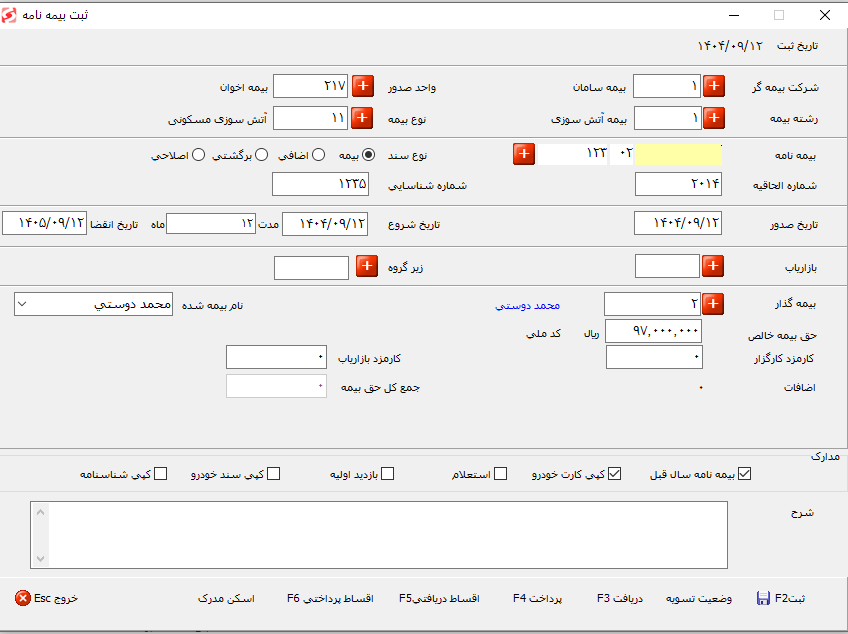
Task: Uncheck the بیمه نامه سال قبل checkbox
Action: coord(743,474)
